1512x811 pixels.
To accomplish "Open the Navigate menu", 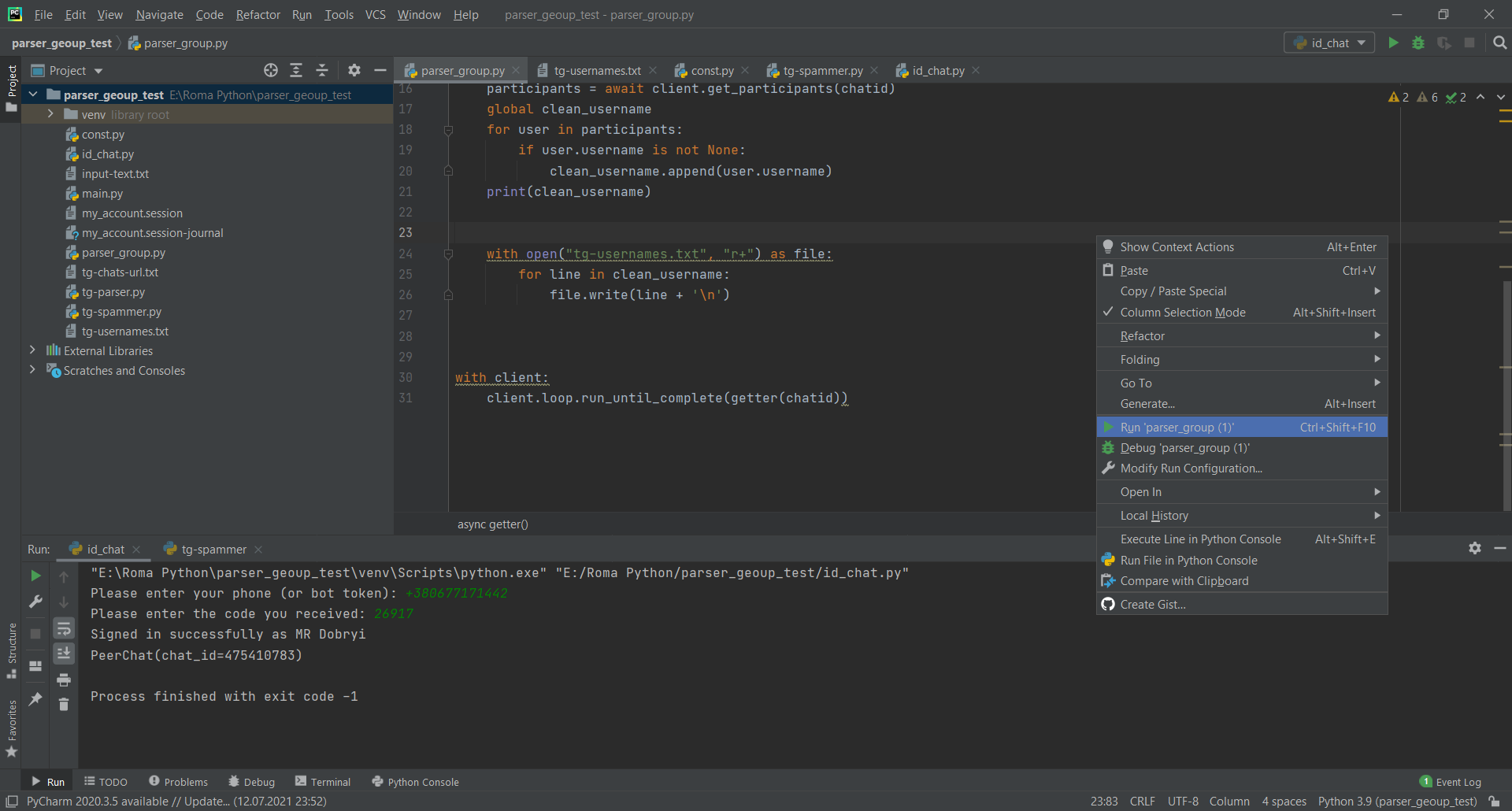I will coord(159,14).
